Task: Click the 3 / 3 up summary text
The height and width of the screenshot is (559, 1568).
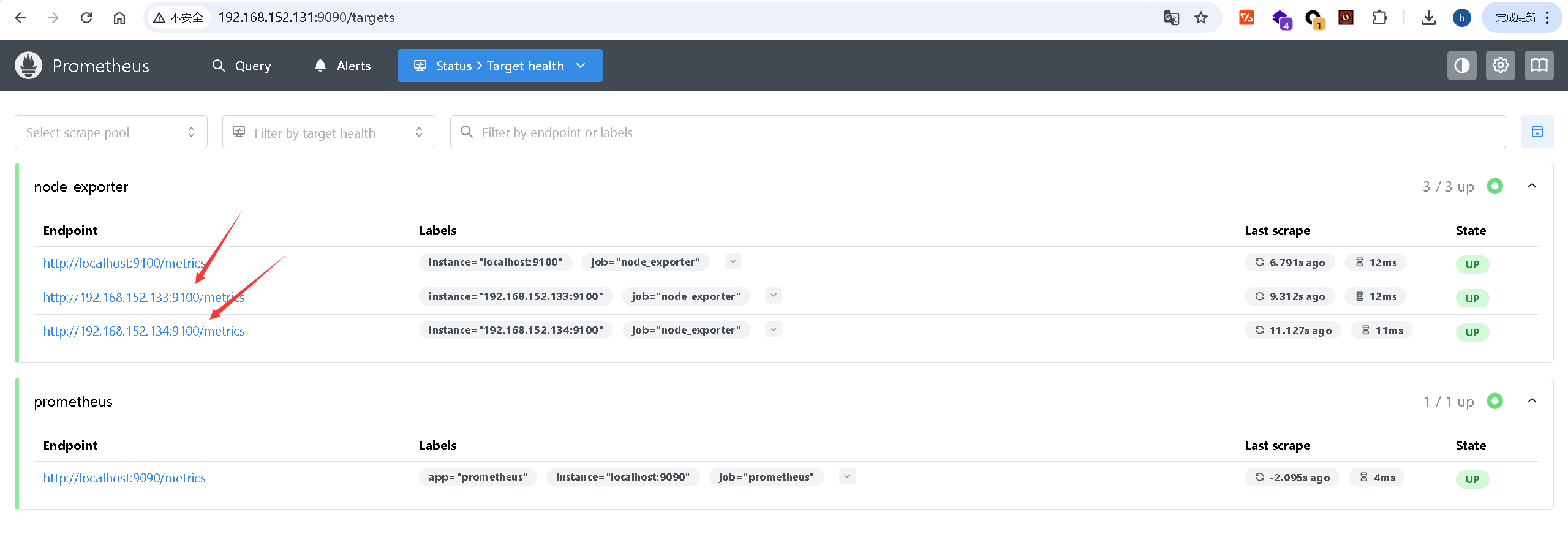Action: point(1448,187)
